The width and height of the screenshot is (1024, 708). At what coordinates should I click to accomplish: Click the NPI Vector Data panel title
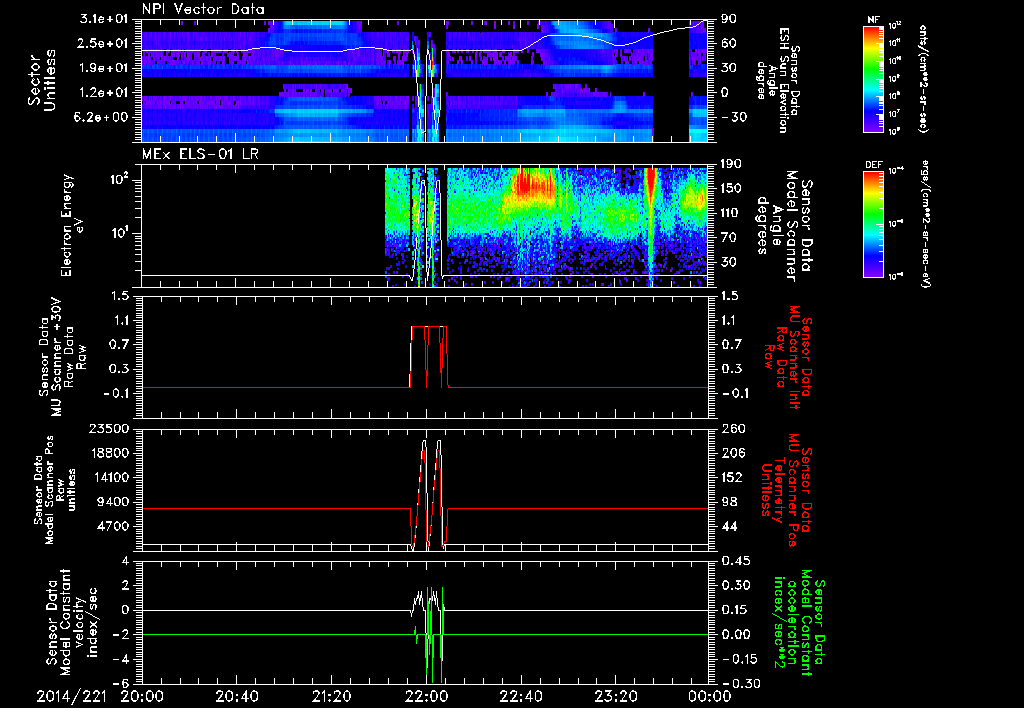pos(203,9)
